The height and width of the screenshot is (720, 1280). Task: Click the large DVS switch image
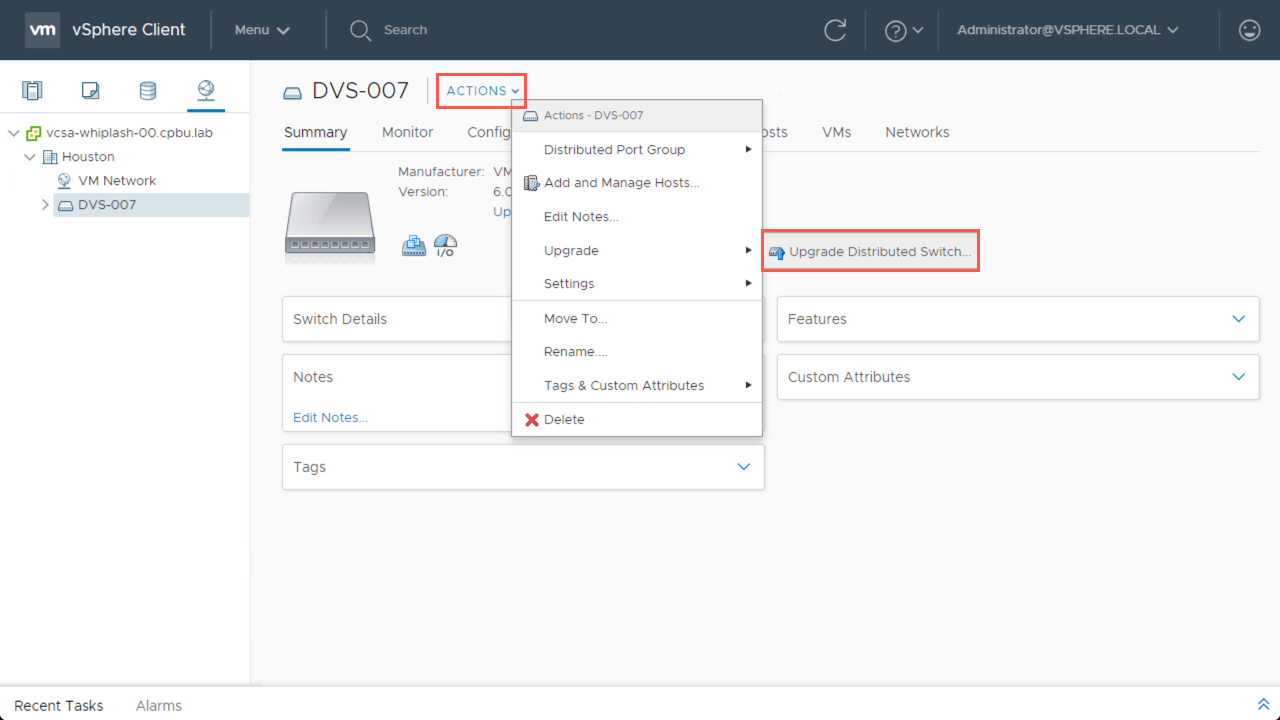coord(330,226)
